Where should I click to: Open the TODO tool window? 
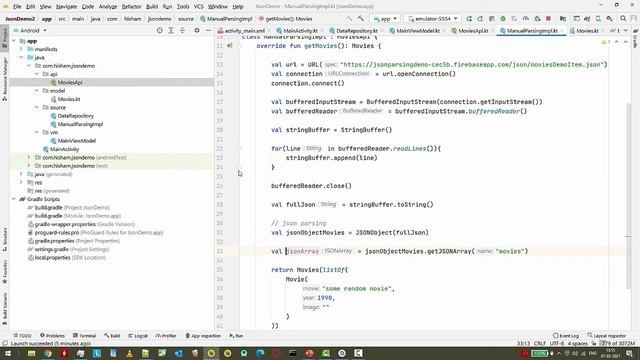point(22,336)
